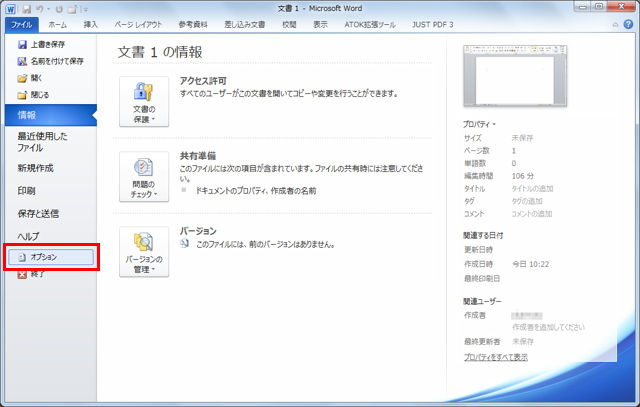Screen dimensions: 640x407
Task: Open the 校閲 tab
Action: pos(289,24)
